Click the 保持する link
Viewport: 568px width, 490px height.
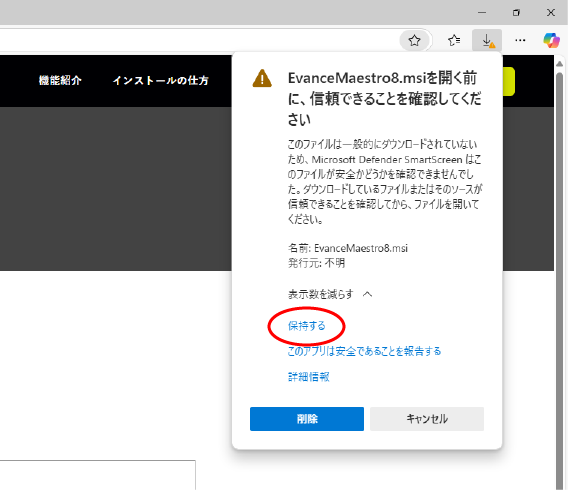click(306, 326)
